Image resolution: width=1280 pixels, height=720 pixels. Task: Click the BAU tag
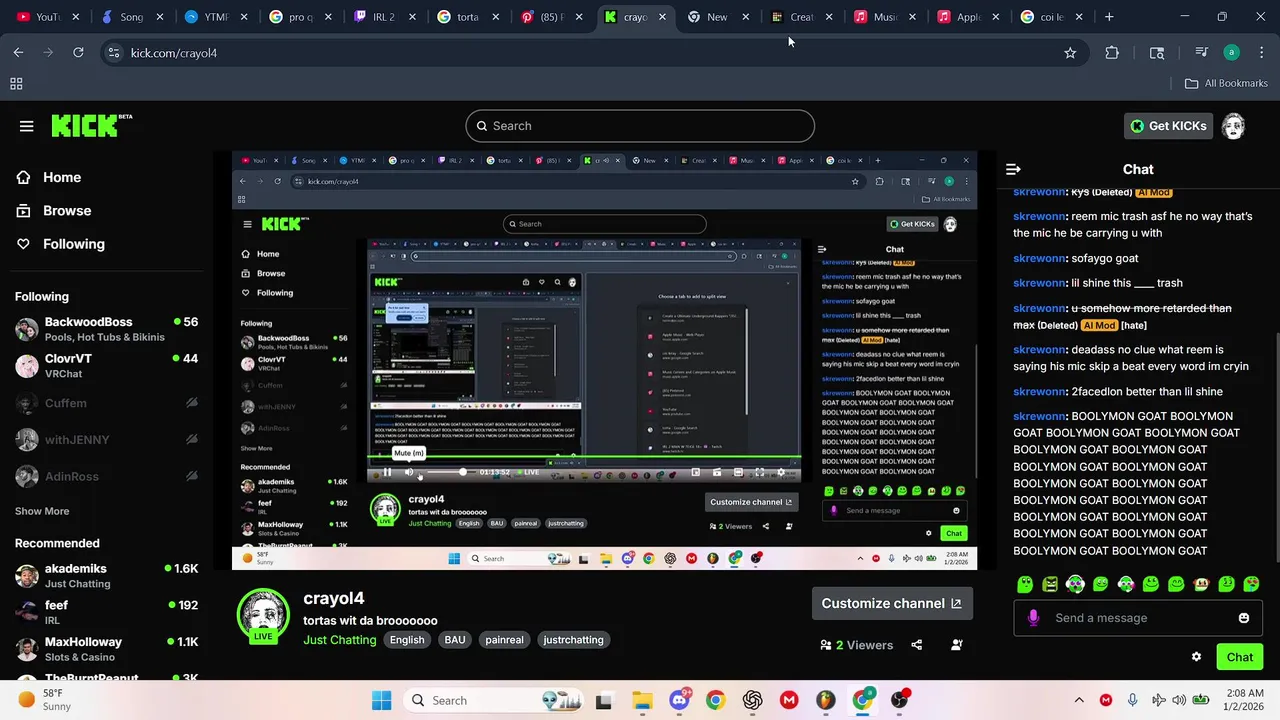pyautogui.click(x=455, y=640)
